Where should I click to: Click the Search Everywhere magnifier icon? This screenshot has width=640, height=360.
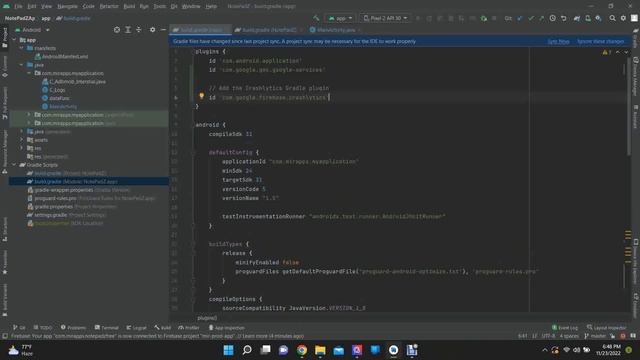click(x=613, y=18)
